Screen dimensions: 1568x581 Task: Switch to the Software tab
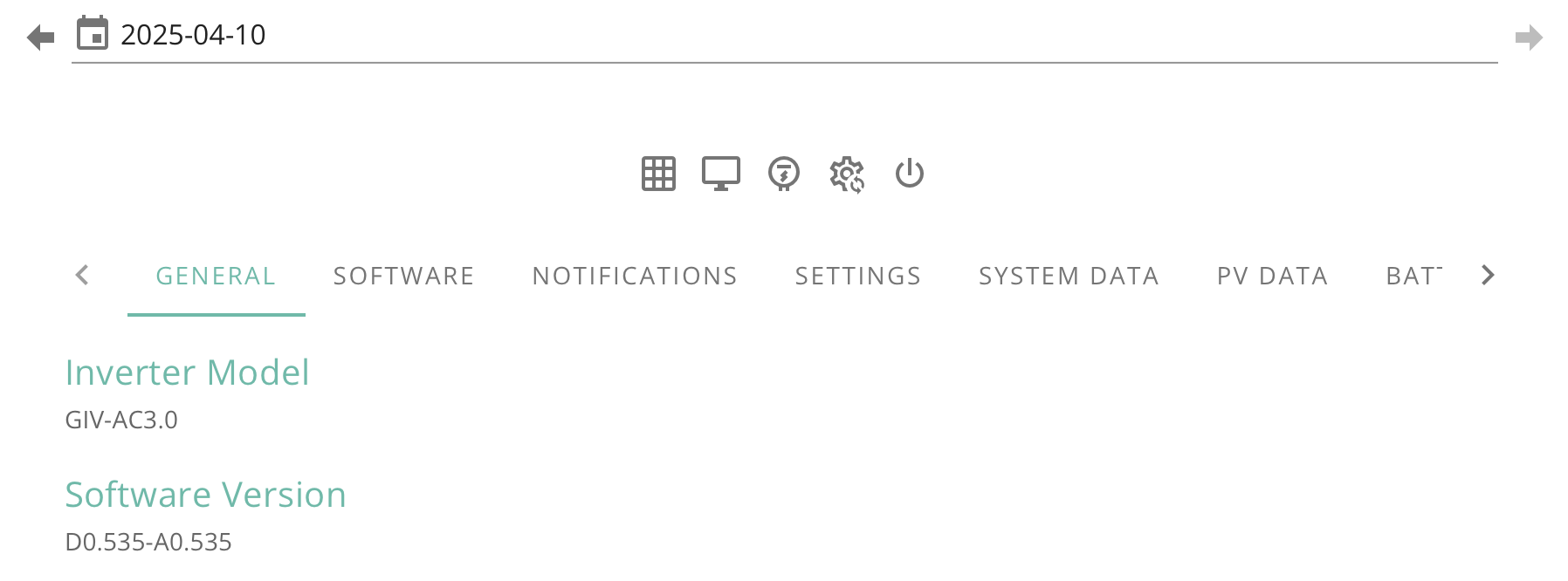tap(404, 276)
